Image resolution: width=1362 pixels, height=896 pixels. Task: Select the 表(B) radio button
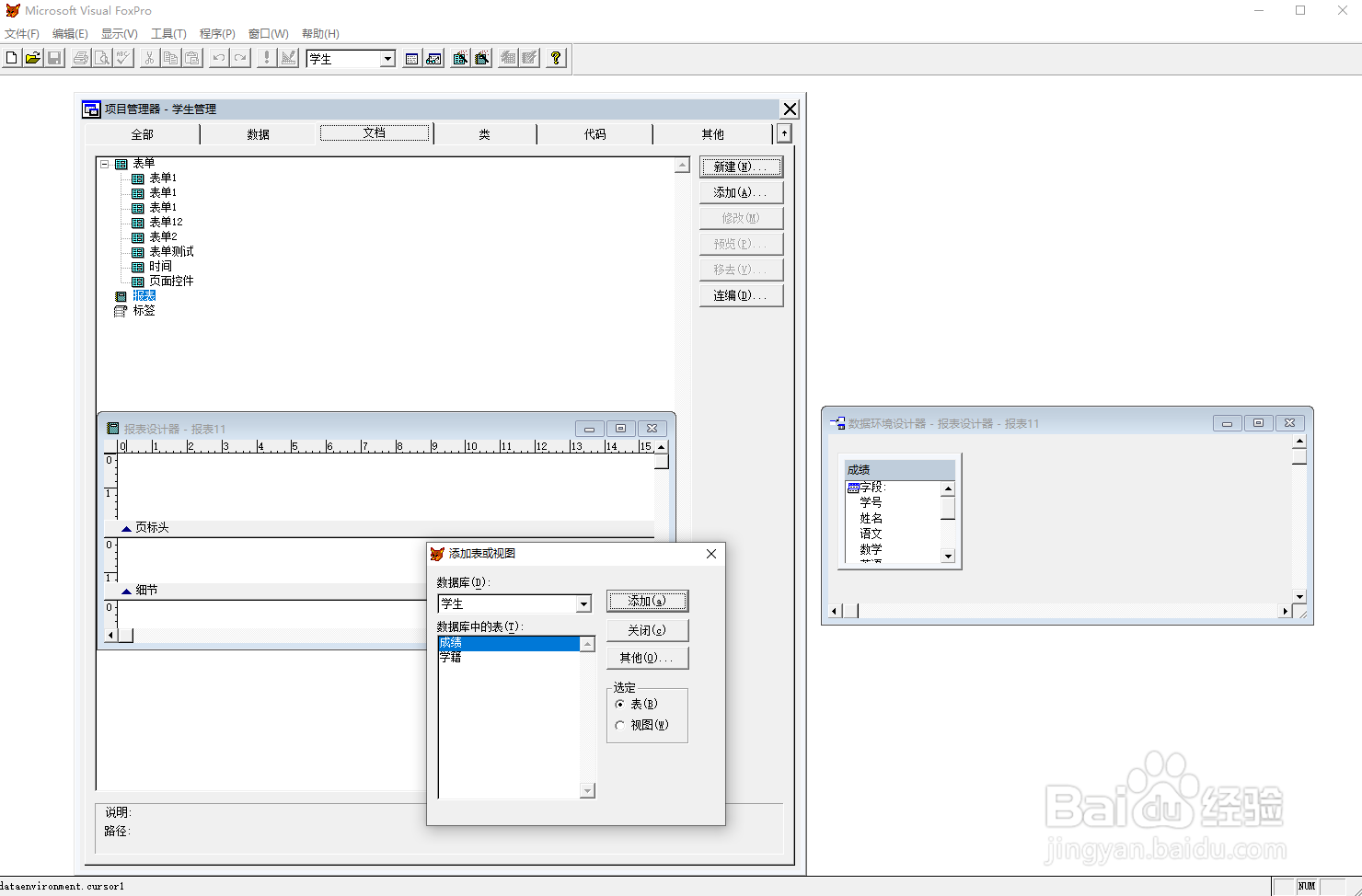[620, 704]
